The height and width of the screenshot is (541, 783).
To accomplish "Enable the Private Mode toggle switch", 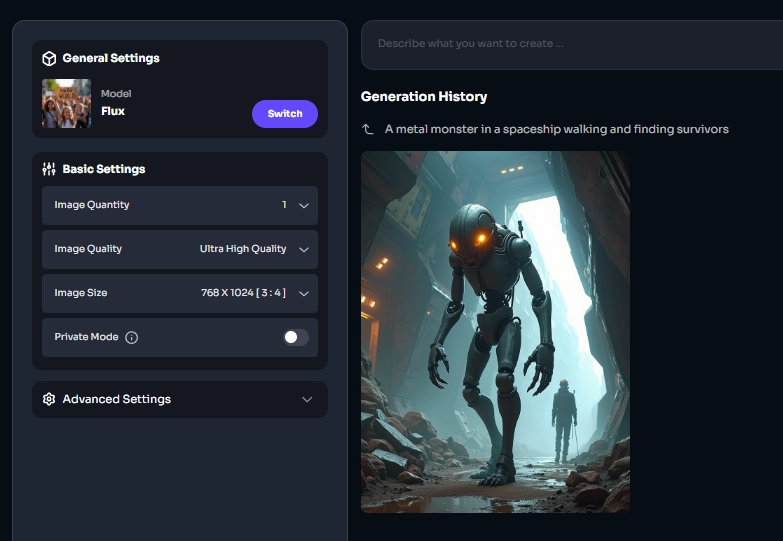I will tap(295, 337).
